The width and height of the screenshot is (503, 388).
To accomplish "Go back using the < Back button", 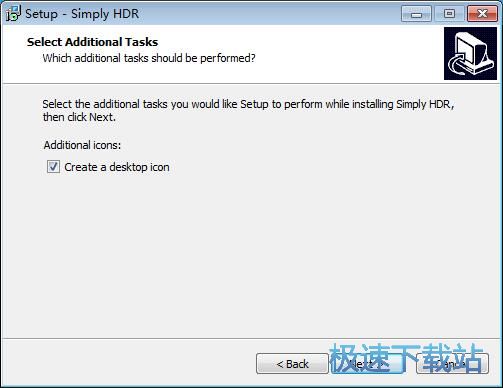I will tap(292, 364).
